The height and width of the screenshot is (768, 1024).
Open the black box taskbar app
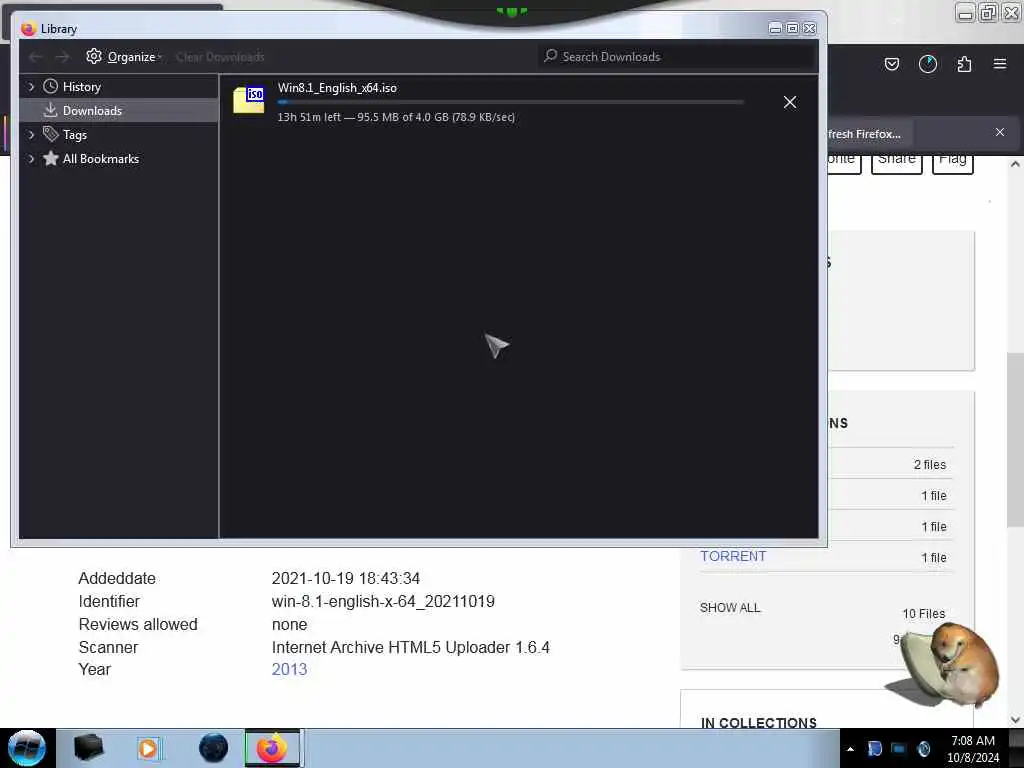pyautogui.click(x=89, y=747)
